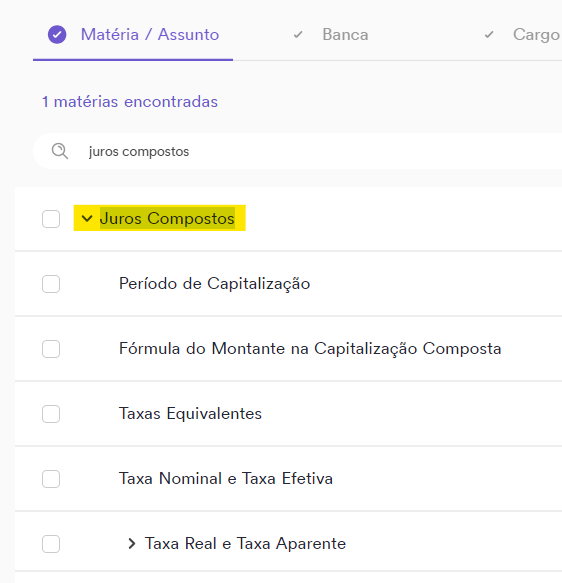The height and width of the screenshot is (583, 562).
Task: Click the checkmark icon beside Banca
Action: pos(298,35)
